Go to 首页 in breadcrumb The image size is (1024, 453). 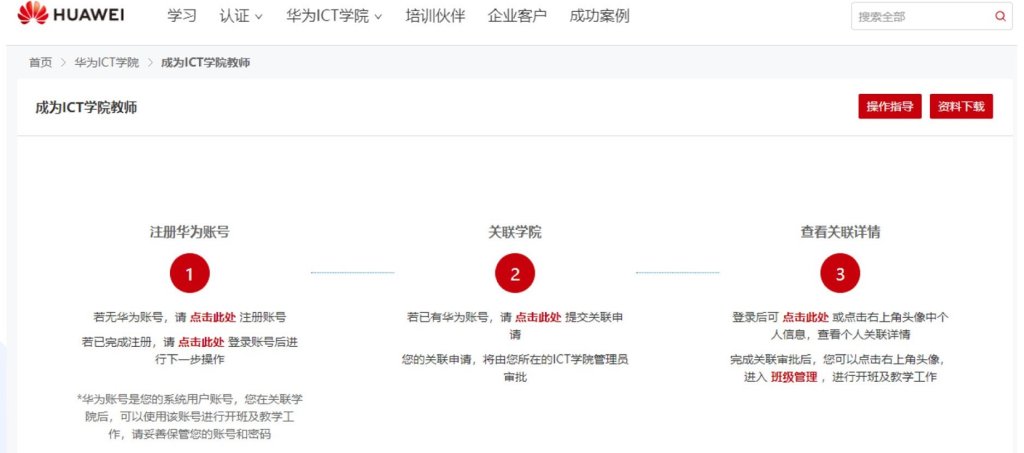40,62
